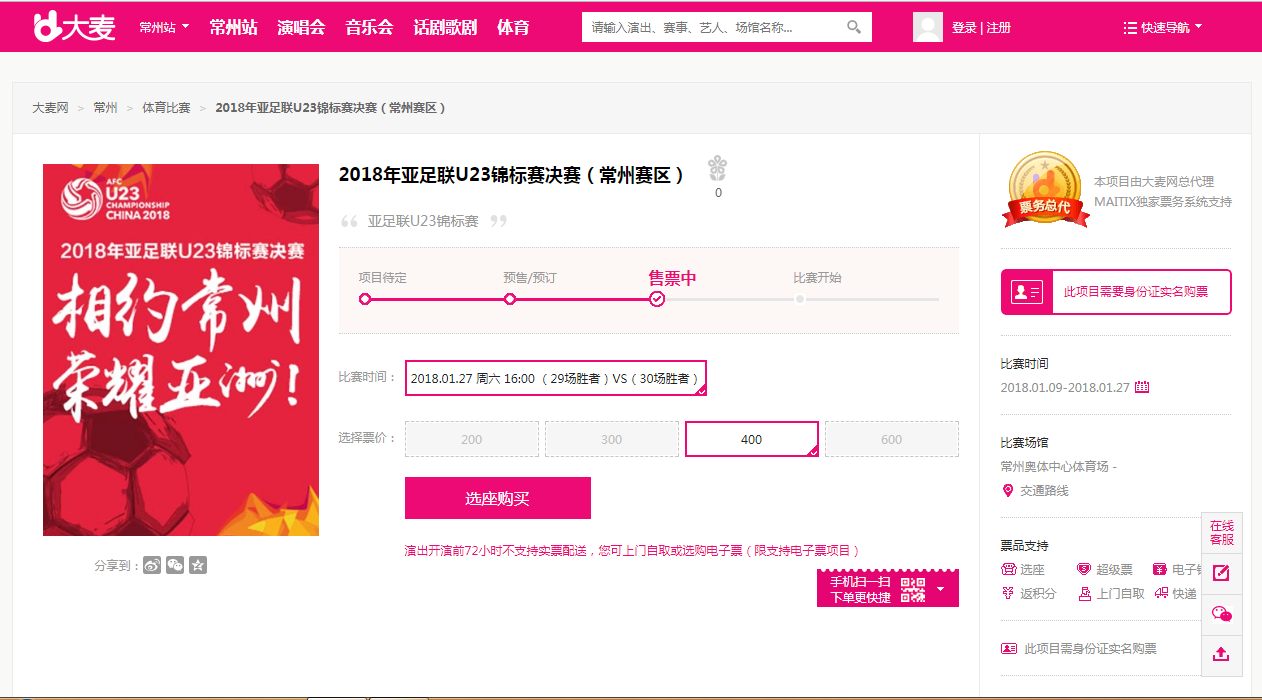Click the flower like icon beside title
Image resolution: width=1262 pixels, height=700 pixels.
click(717, 168)
